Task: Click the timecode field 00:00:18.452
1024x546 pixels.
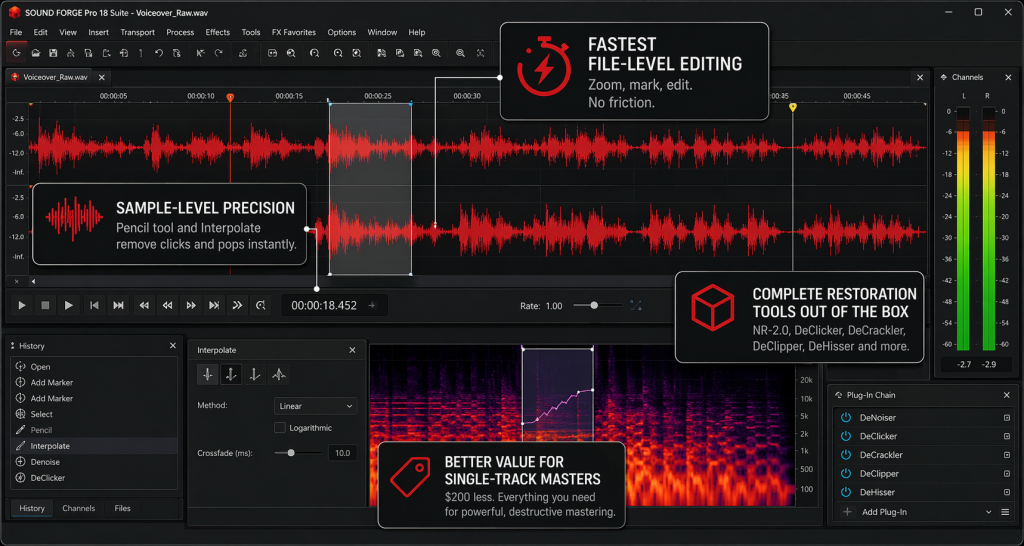Action: point(324,305)
